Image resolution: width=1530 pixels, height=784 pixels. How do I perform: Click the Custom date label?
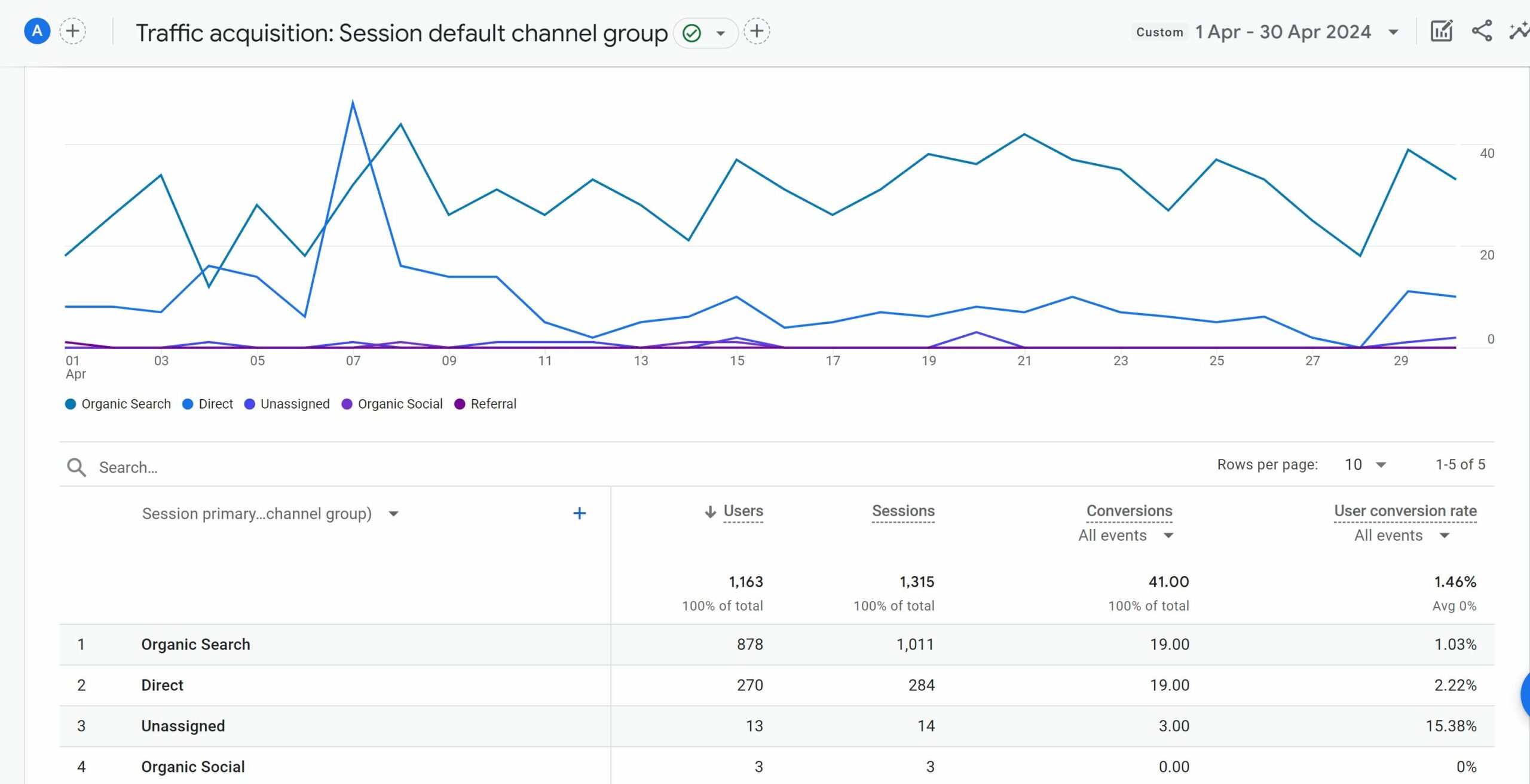point(1159,32)
